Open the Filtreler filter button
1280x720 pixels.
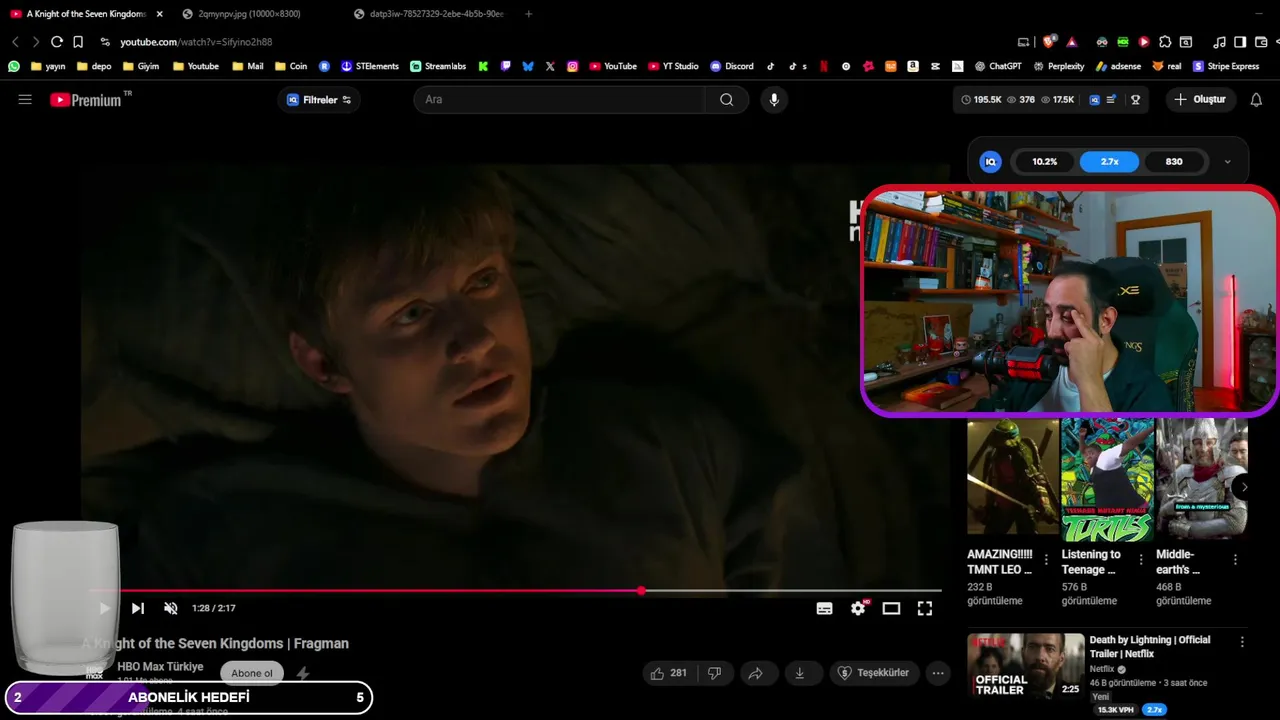click(319, 100)
